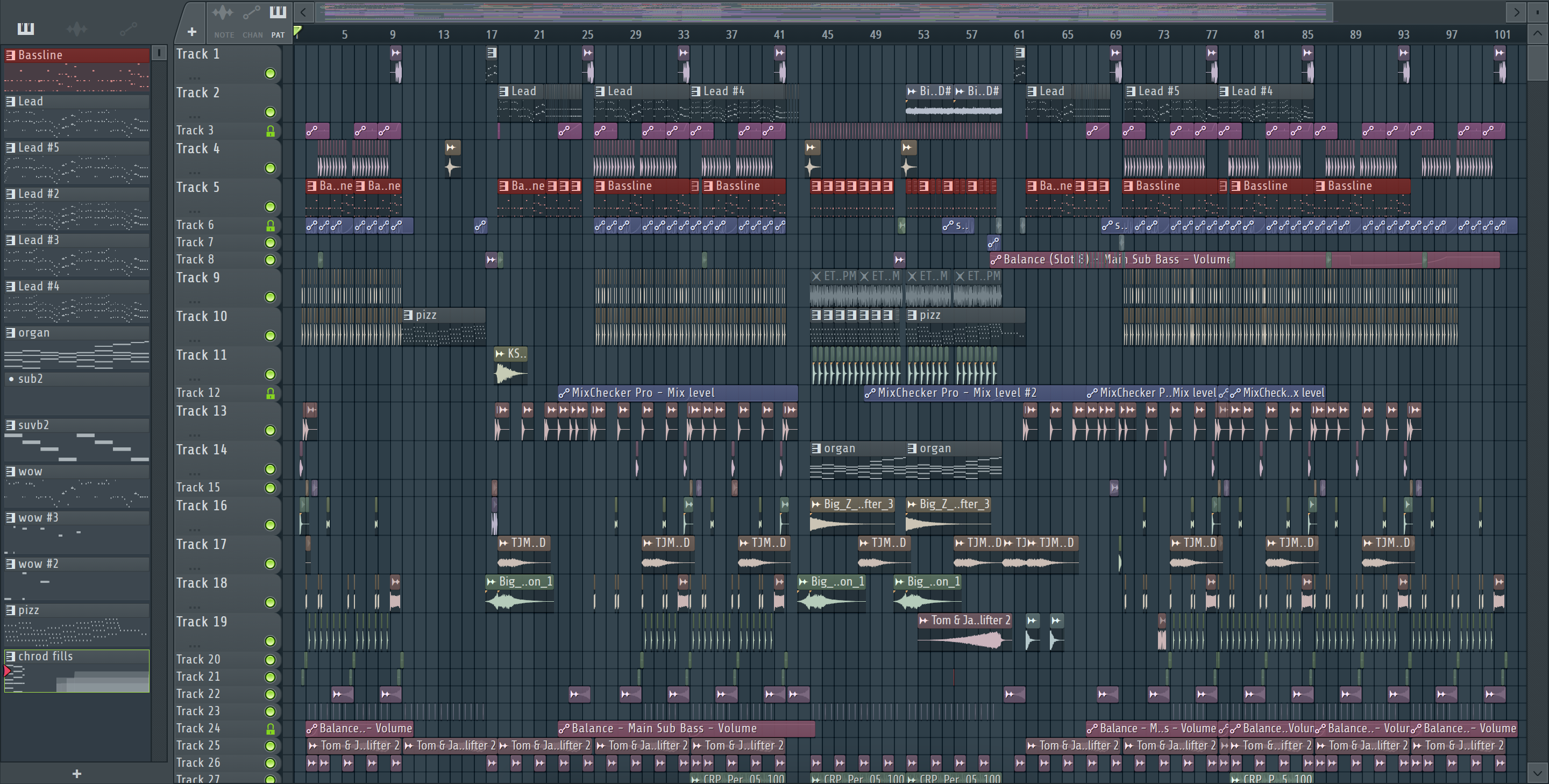Select the Track 22 header
The image size is (1549, 784).
pyautogui.click(x=226, y=694)
